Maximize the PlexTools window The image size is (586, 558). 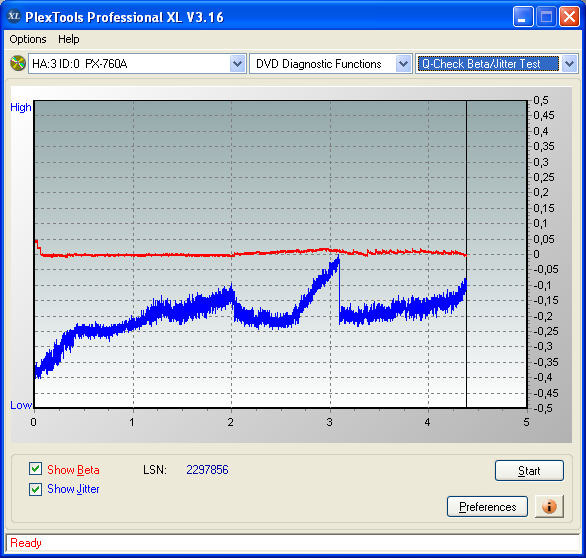tap(546, 17)
